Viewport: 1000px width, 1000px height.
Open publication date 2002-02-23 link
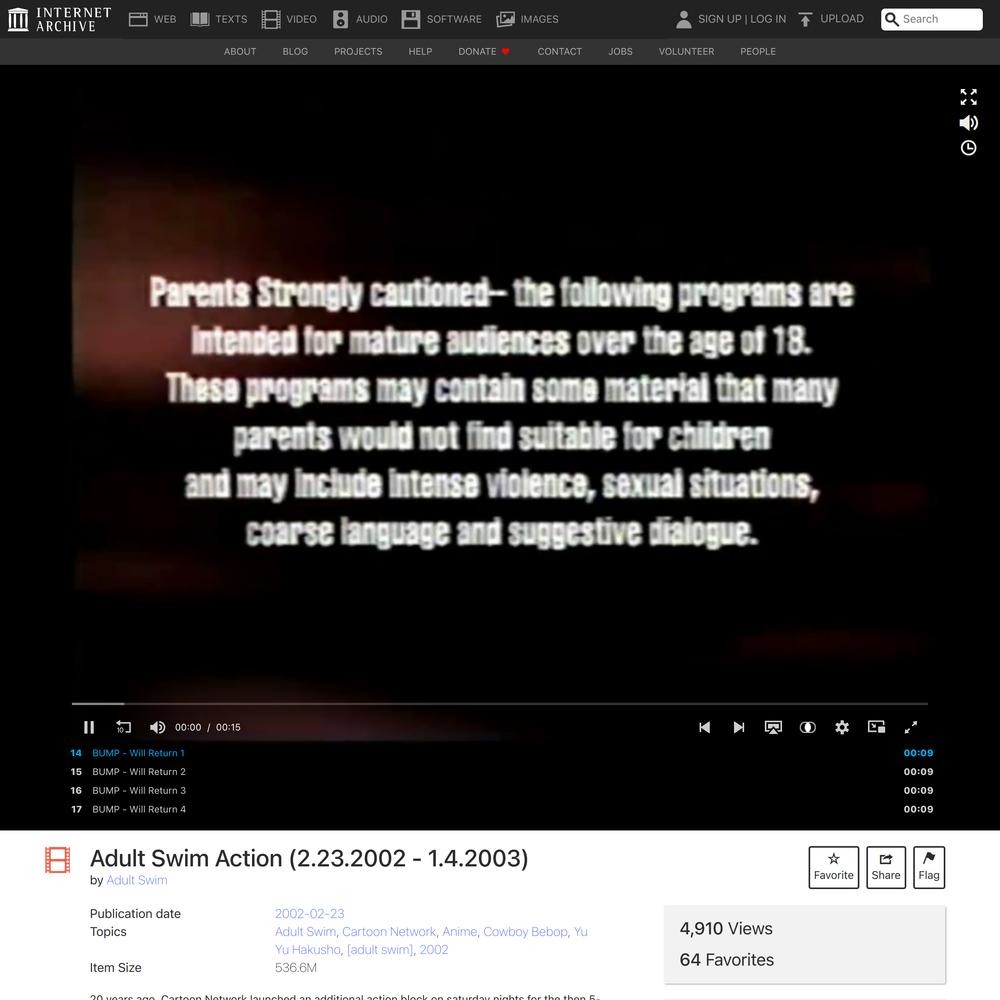(309, 913)
